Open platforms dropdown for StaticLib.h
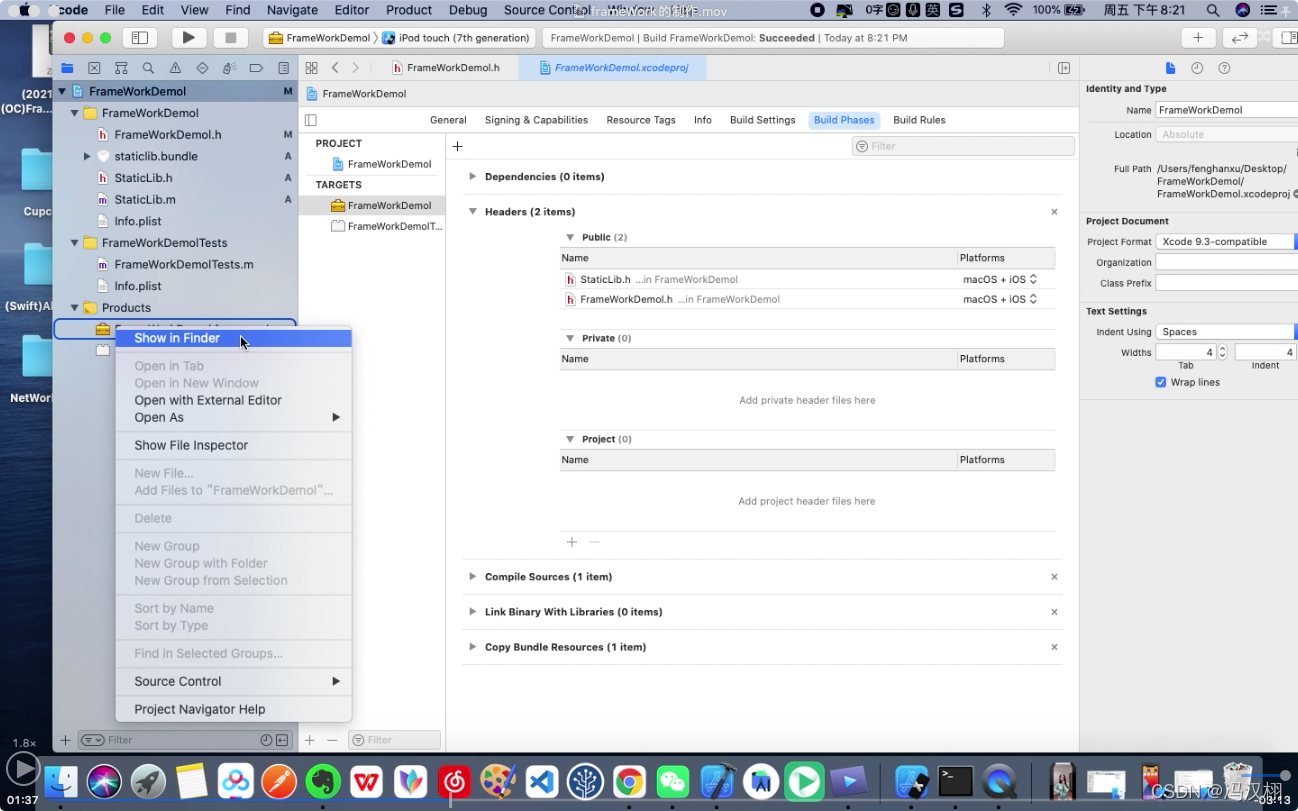The width and height of the screenshot is (1298, 811). (x=1000, y=280)
